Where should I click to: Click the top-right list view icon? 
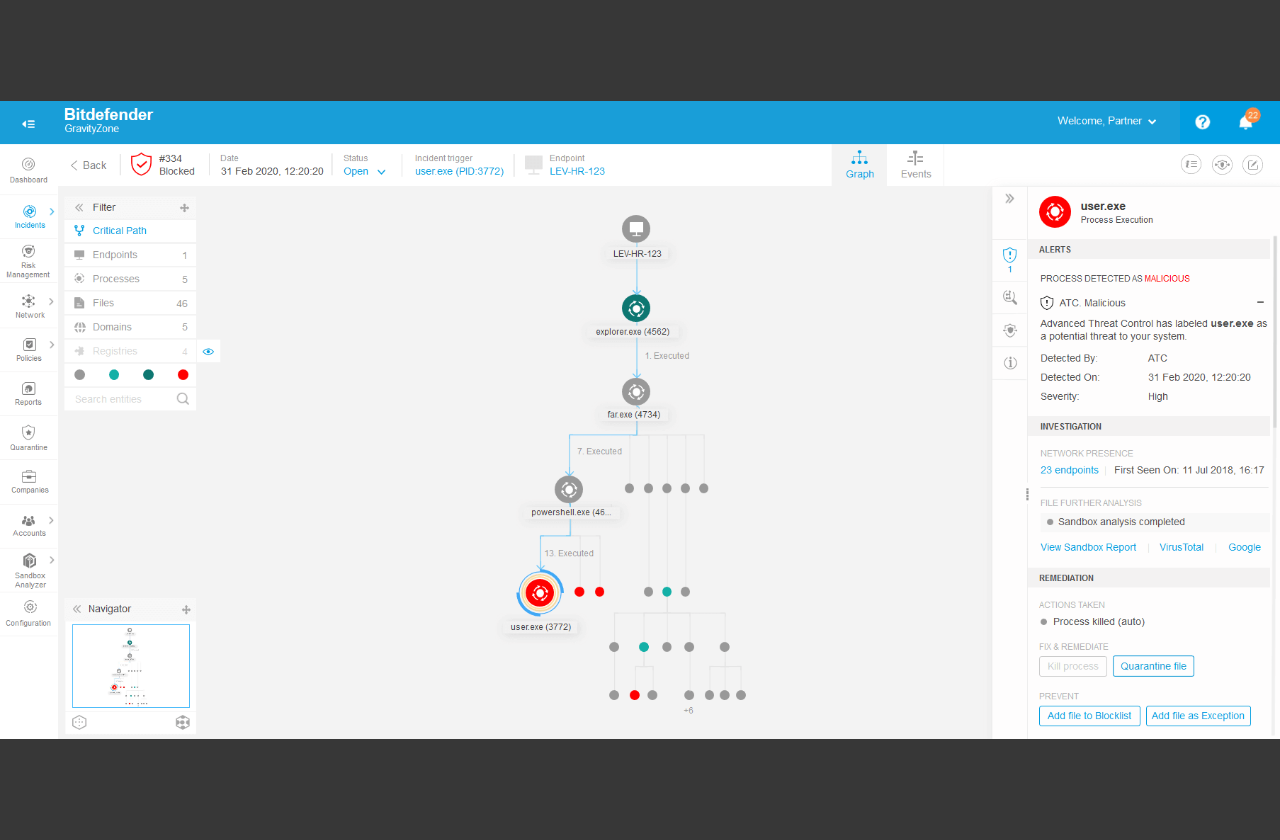click(1190, 165)
